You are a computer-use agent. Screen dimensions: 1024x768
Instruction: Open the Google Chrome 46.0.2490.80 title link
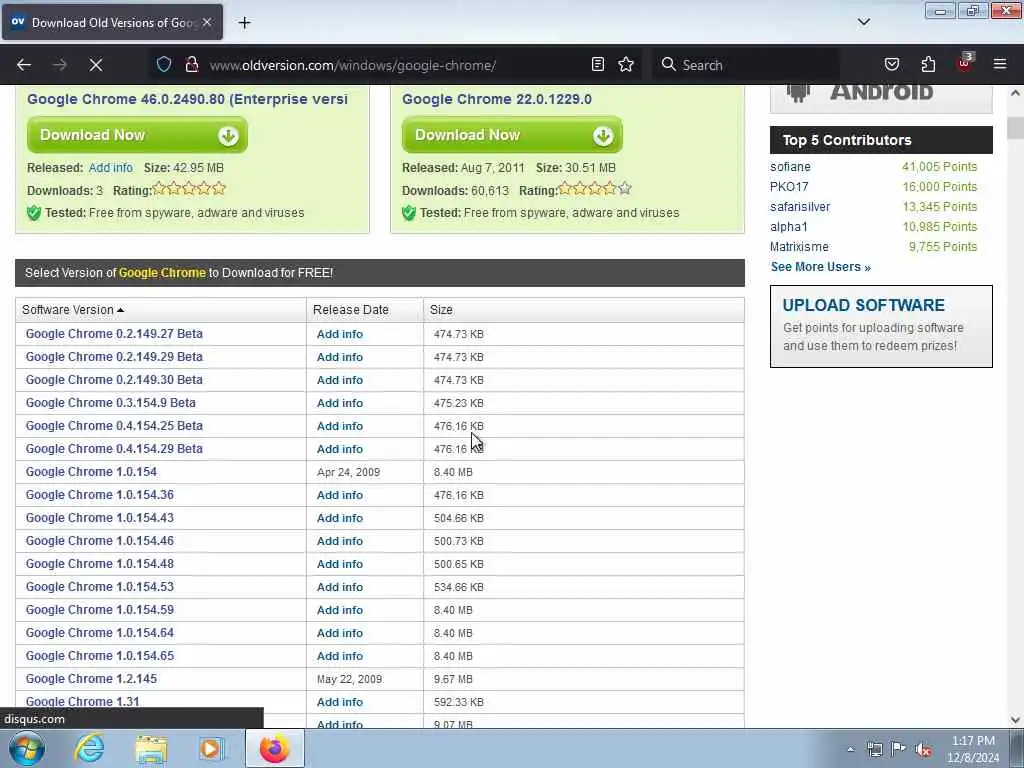[187, 99]
